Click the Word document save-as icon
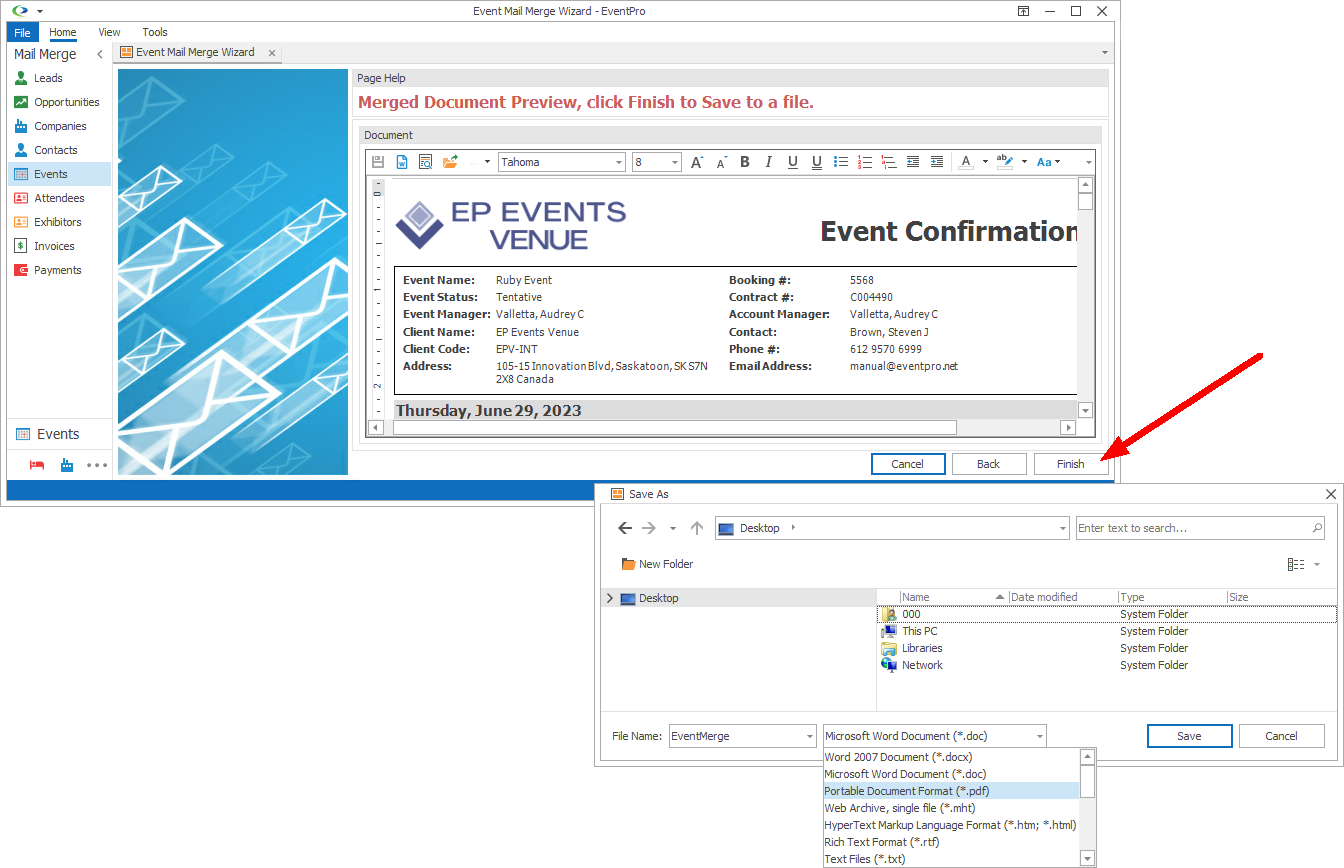Image resolution: width=1344 pixels, height=868 pixels. tap(402, 162)
